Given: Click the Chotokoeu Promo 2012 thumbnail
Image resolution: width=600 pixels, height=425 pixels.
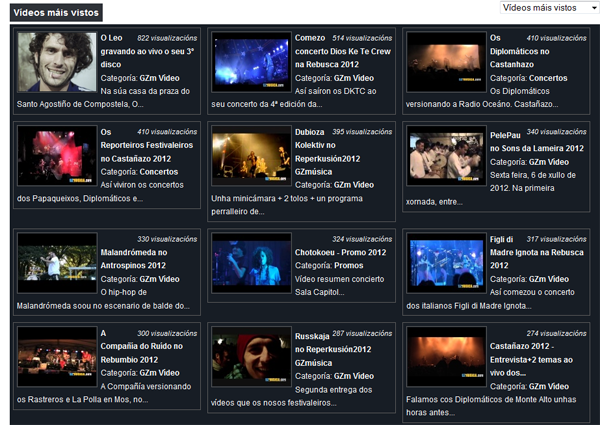Looking at the screenshot, I should [x=251, y=263].
